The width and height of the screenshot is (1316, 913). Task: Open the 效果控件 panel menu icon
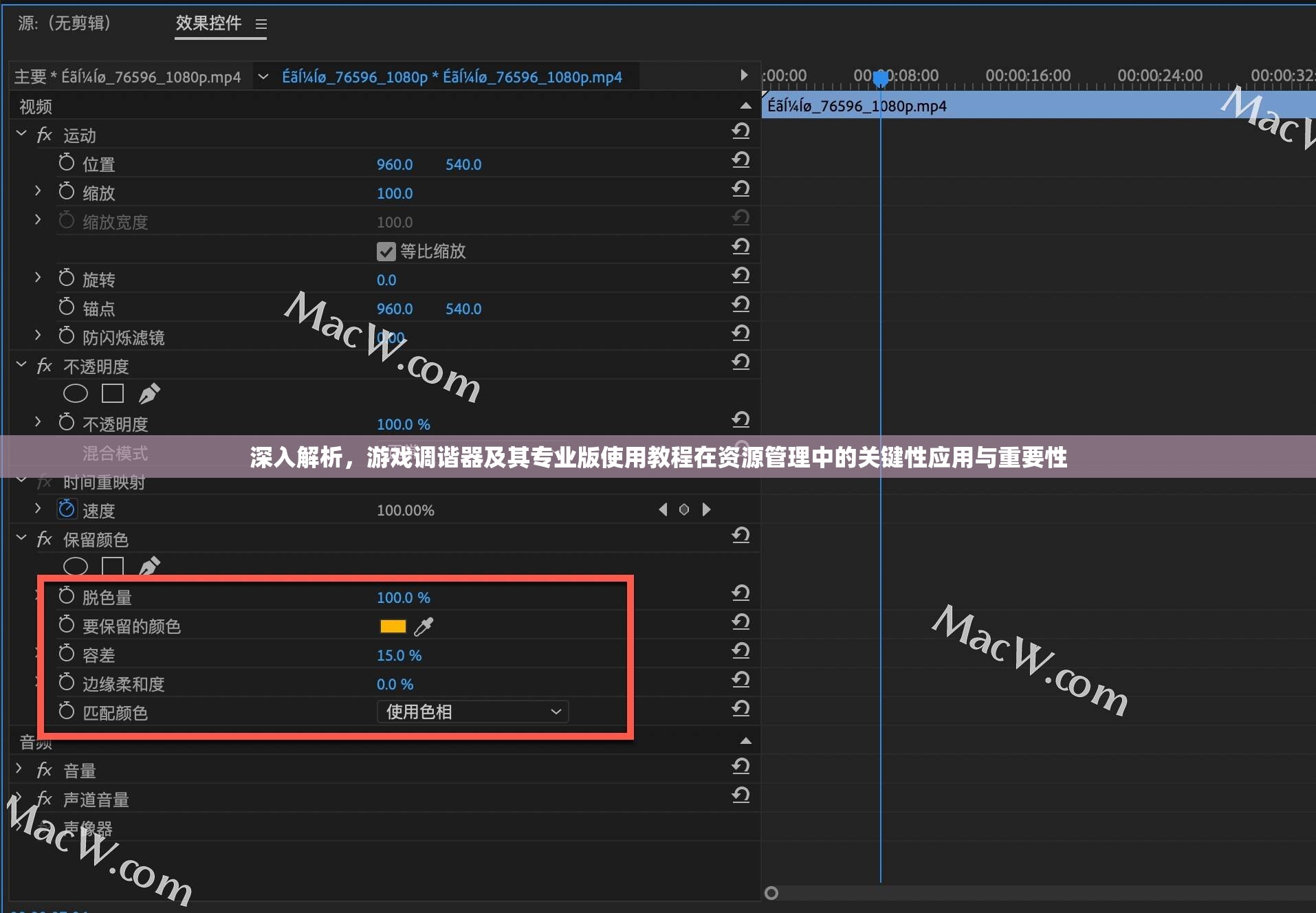(x=261, y=24)
